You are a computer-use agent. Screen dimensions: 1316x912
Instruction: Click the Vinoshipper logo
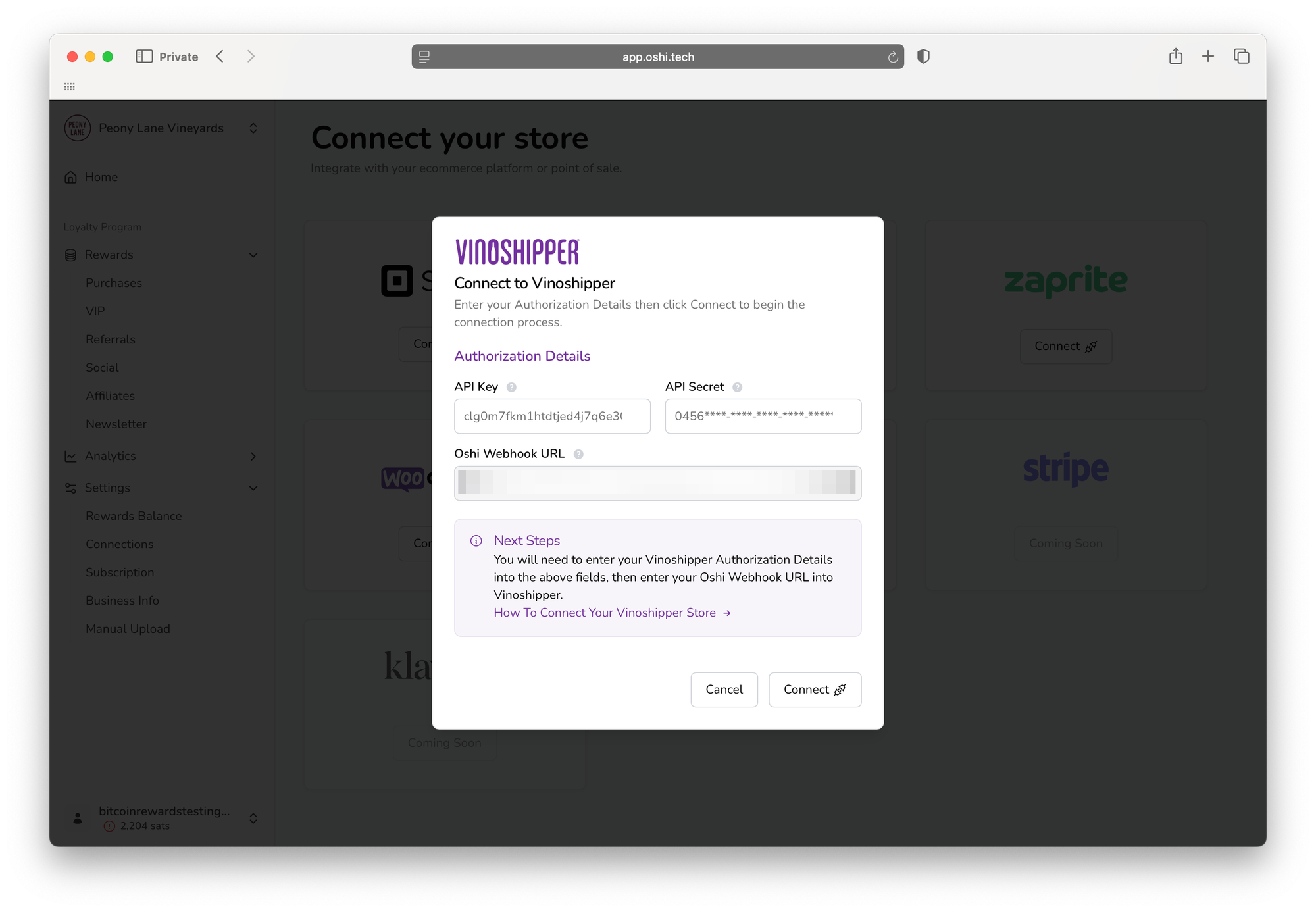pos(517,251)
